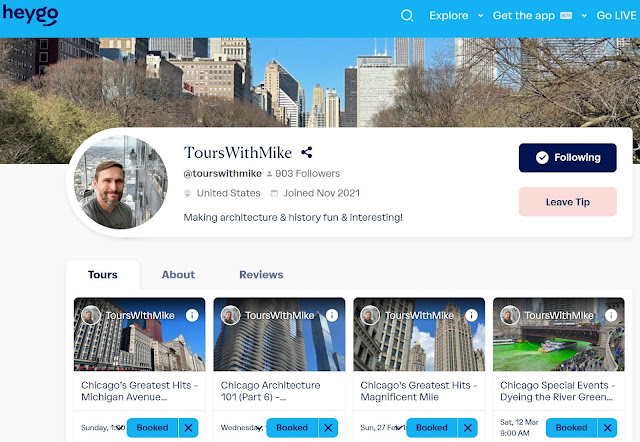The height and width of the screenshot is (442, 640).
Task: Click Booked button on Architecture 101 tour
Action: tap(292, 428)
